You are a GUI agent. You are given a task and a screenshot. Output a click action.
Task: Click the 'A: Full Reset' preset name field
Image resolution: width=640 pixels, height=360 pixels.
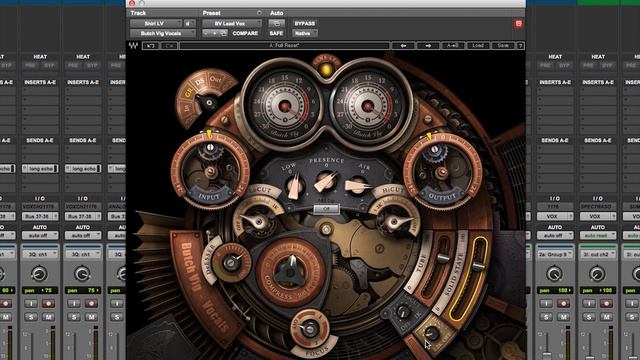[284, 46]
